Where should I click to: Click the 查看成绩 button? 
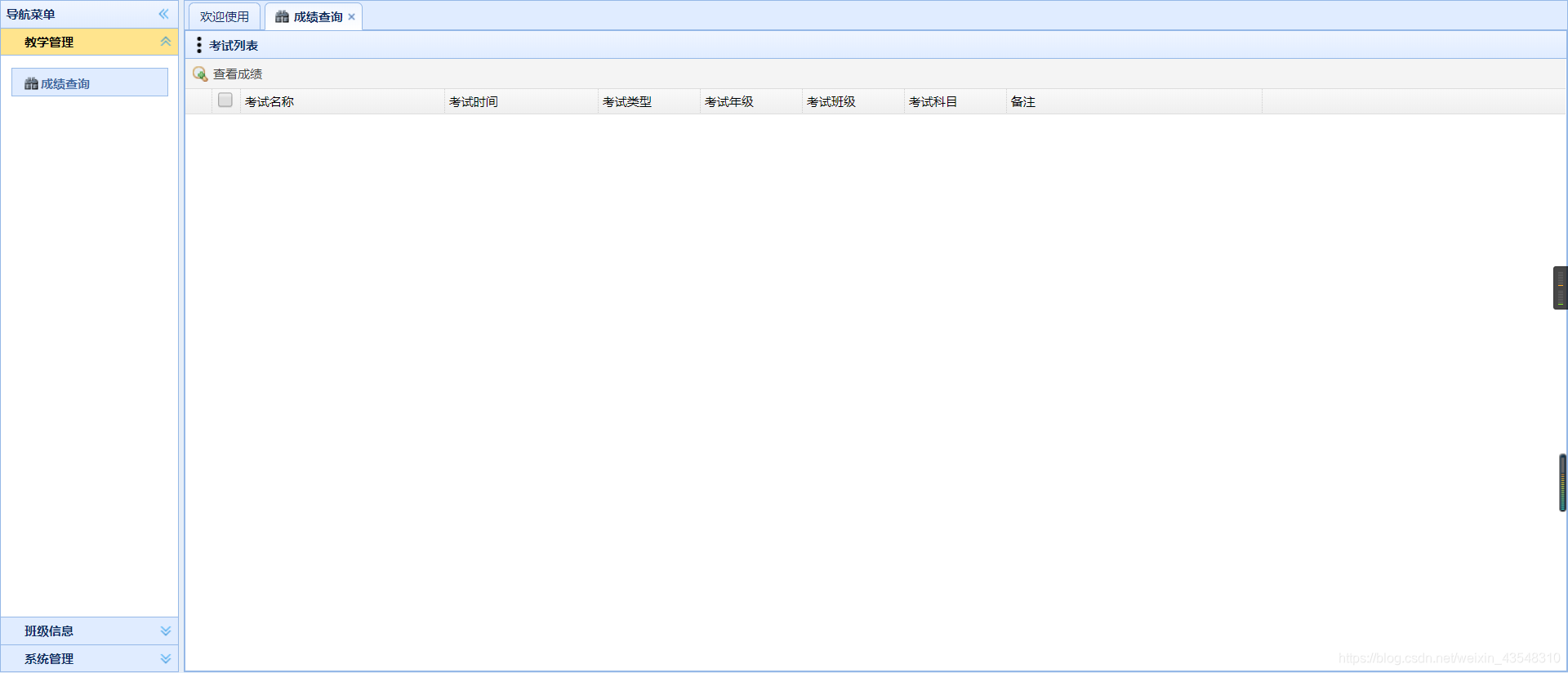228,74
